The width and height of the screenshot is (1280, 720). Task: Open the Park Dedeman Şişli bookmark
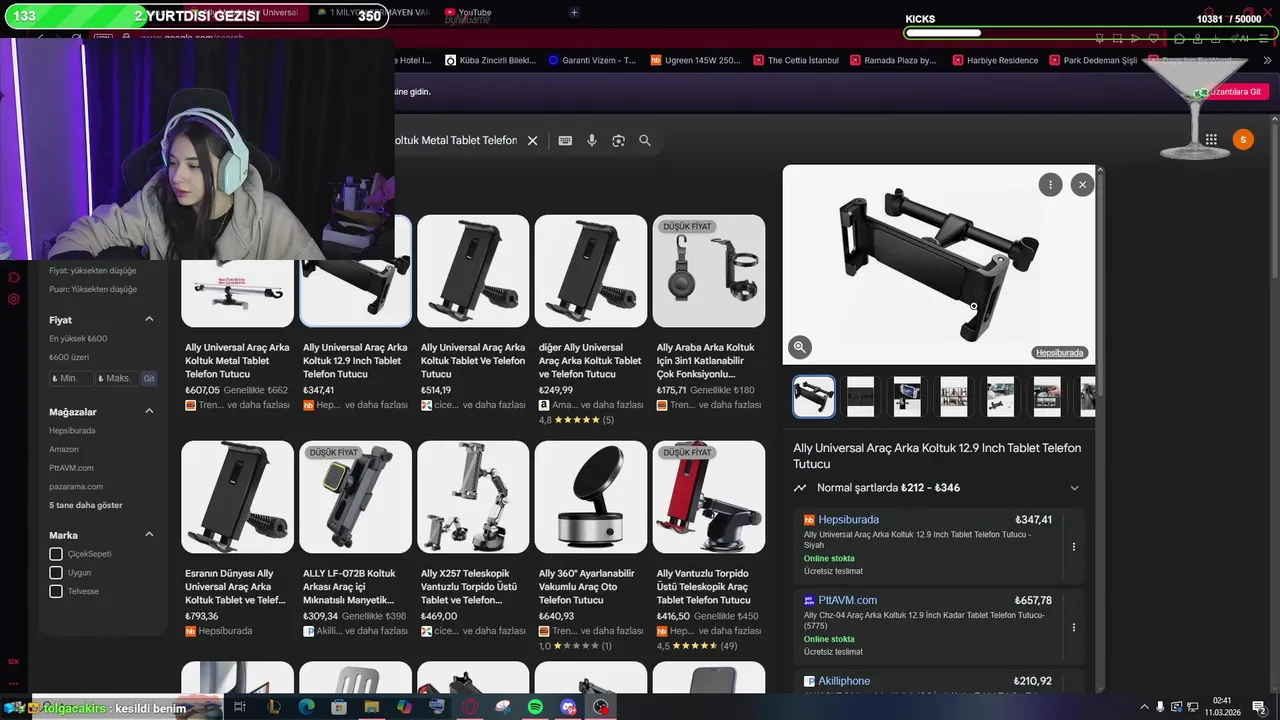(1093, 60)
